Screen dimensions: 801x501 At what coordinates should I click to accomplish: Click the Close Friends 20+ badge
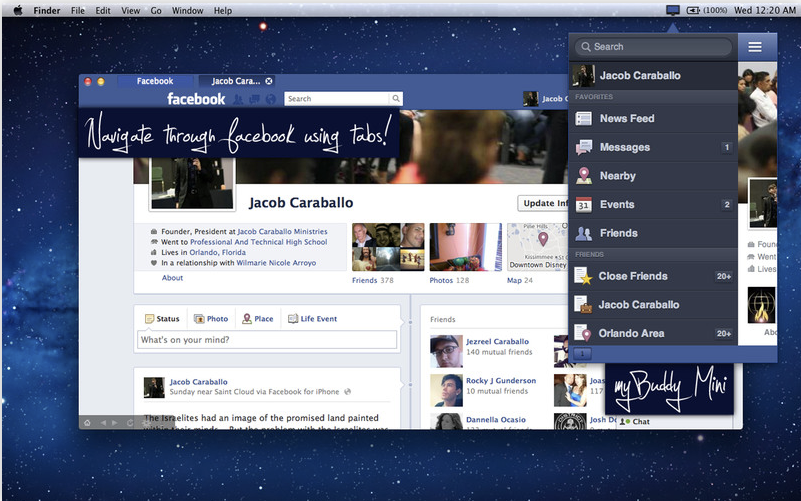[723, 276]
